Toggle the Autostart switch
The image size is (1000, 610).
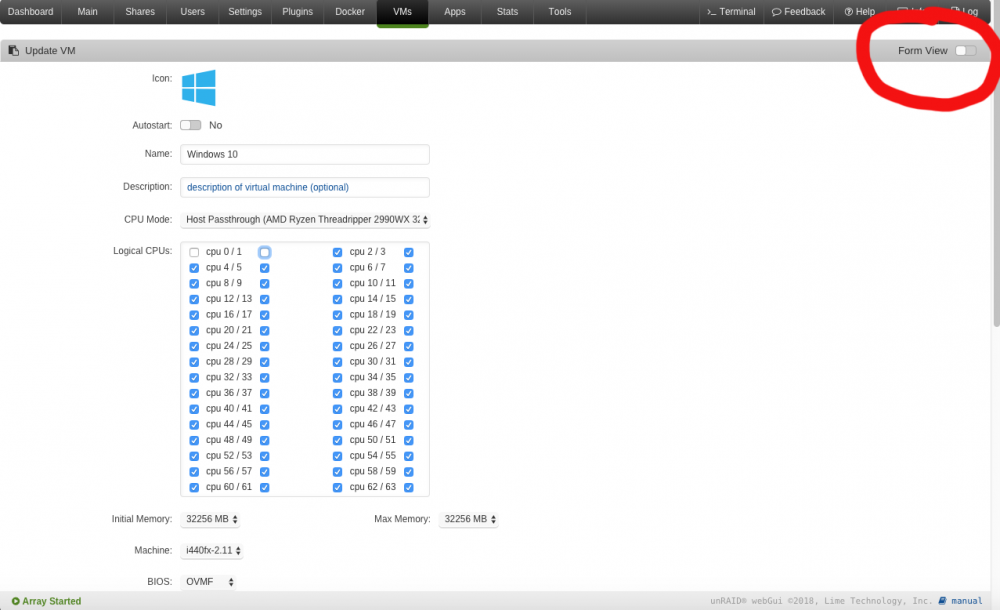pyautogui.click(x=190, y=125)
